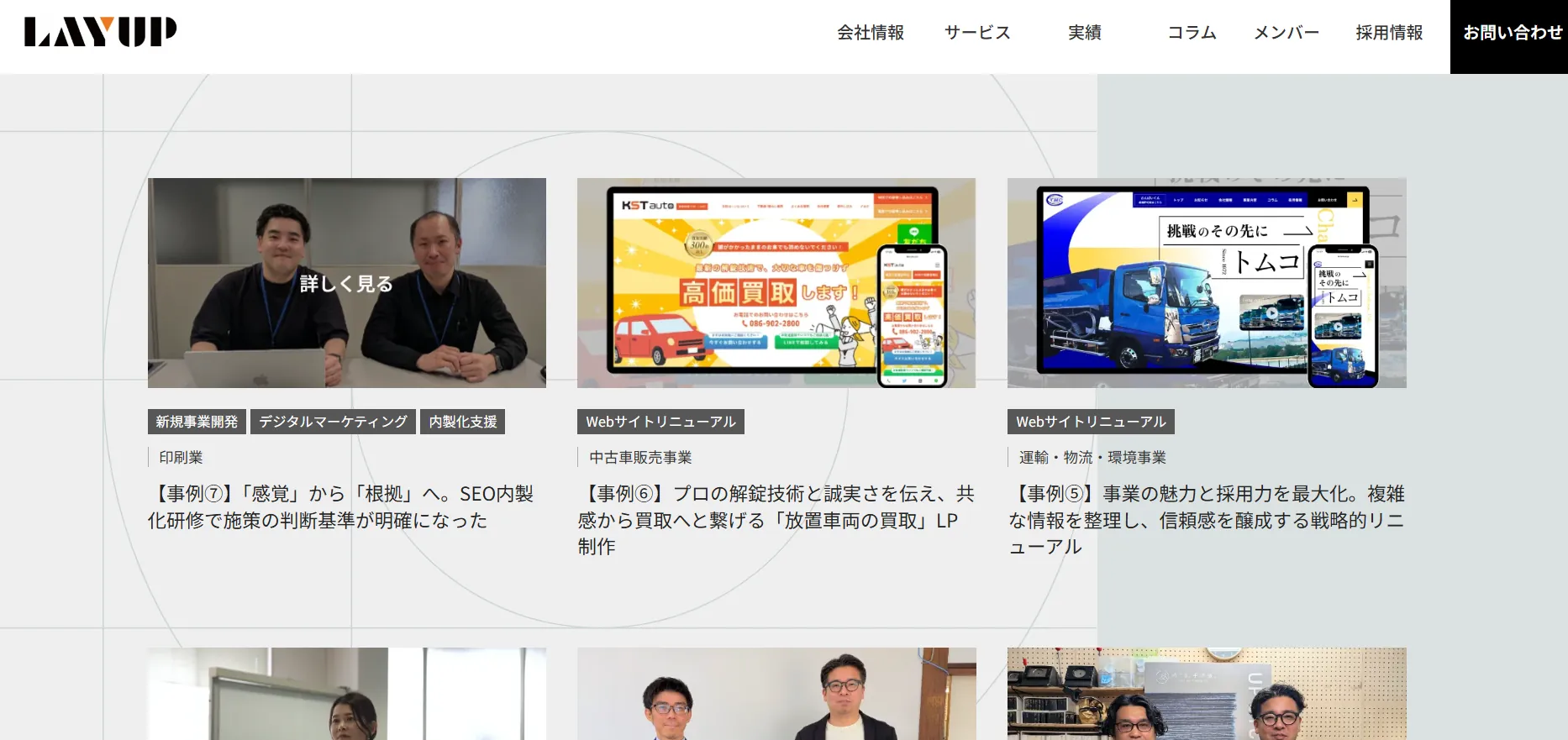Viewport: 1568px width, 740px height.
Task: Open the 会社情報 menu item
Action: (871, 33)
